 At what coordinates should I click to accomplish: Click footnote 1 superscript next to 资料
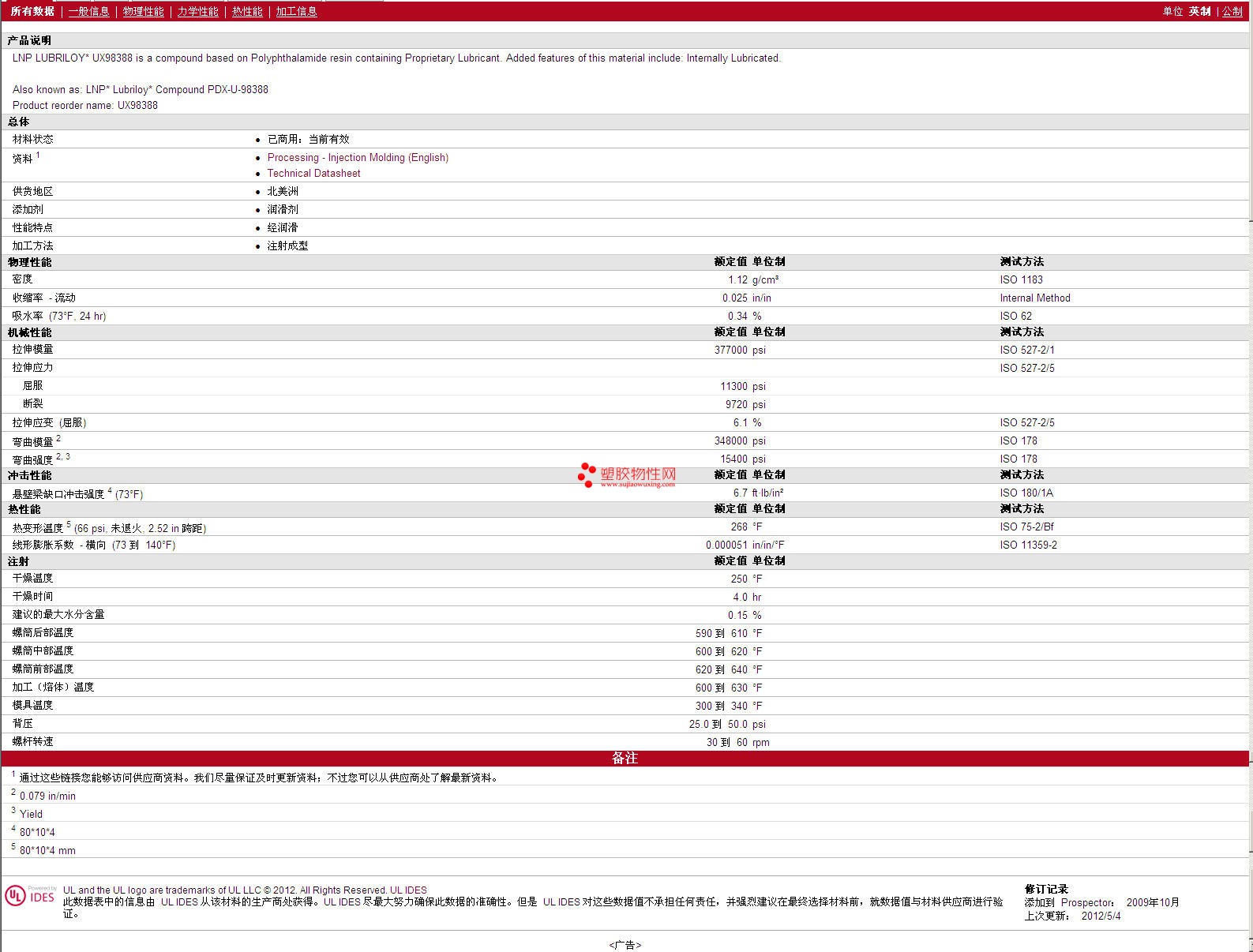click(x=38, y=156)
